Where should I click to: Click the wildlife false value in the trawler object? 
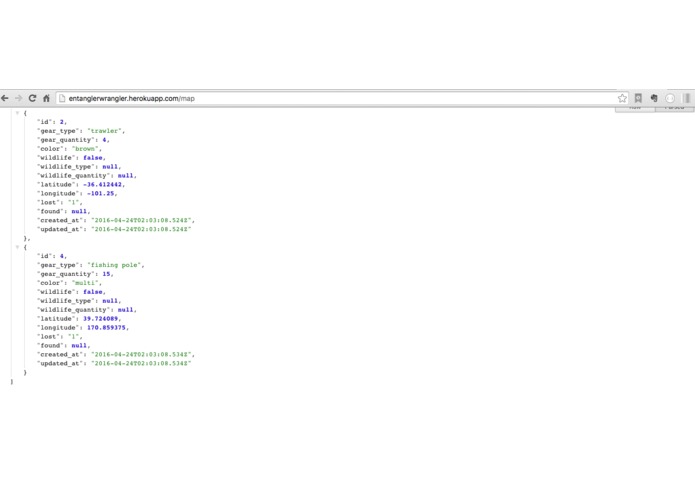[x=93, y=158]
